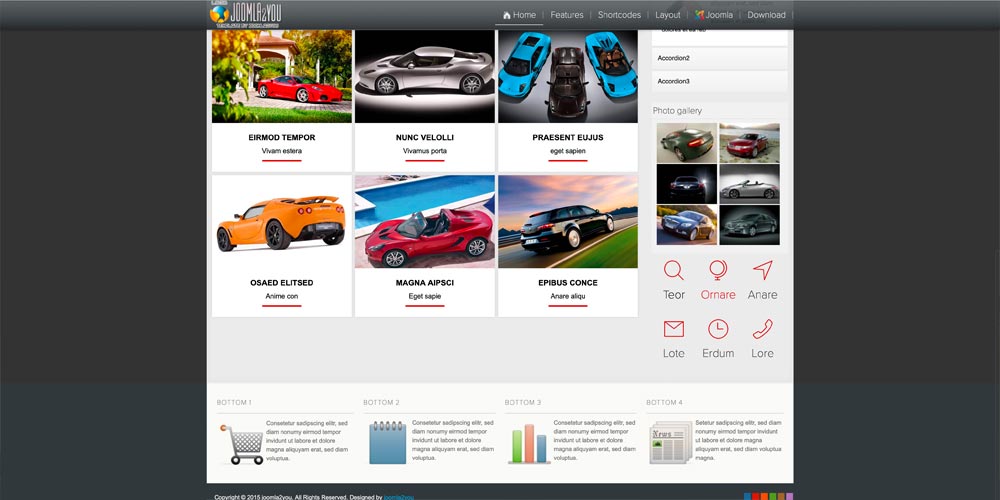
Task: Open the green sports car gallery thumbnail
Action: (687, 143)
